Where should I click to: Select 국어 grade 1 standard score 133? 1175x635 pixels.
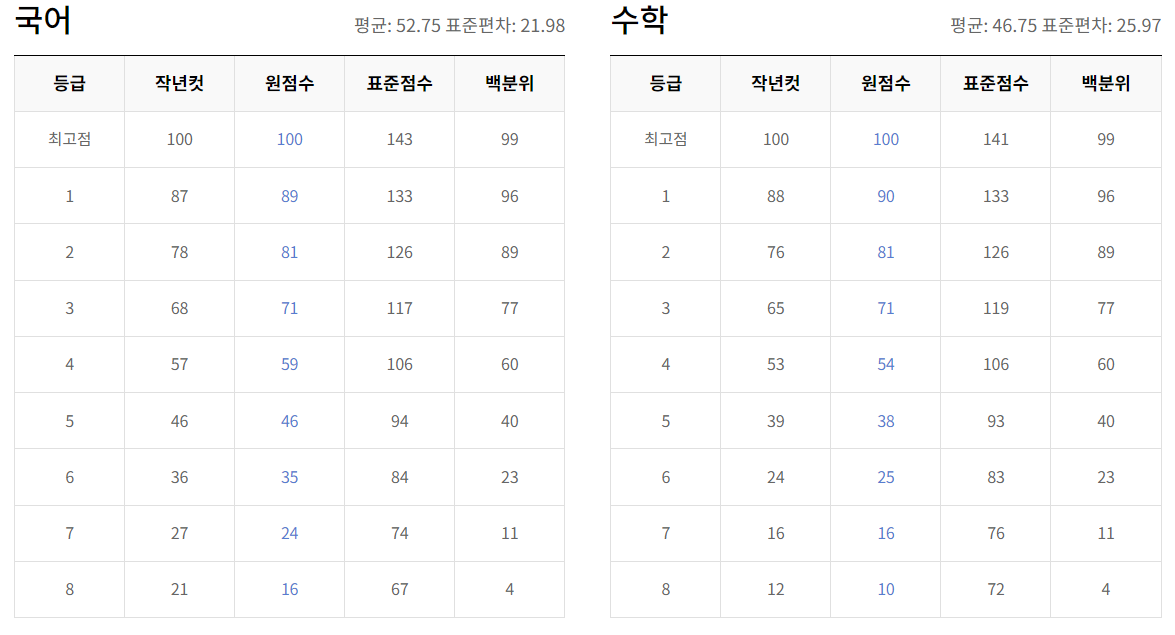399,196
